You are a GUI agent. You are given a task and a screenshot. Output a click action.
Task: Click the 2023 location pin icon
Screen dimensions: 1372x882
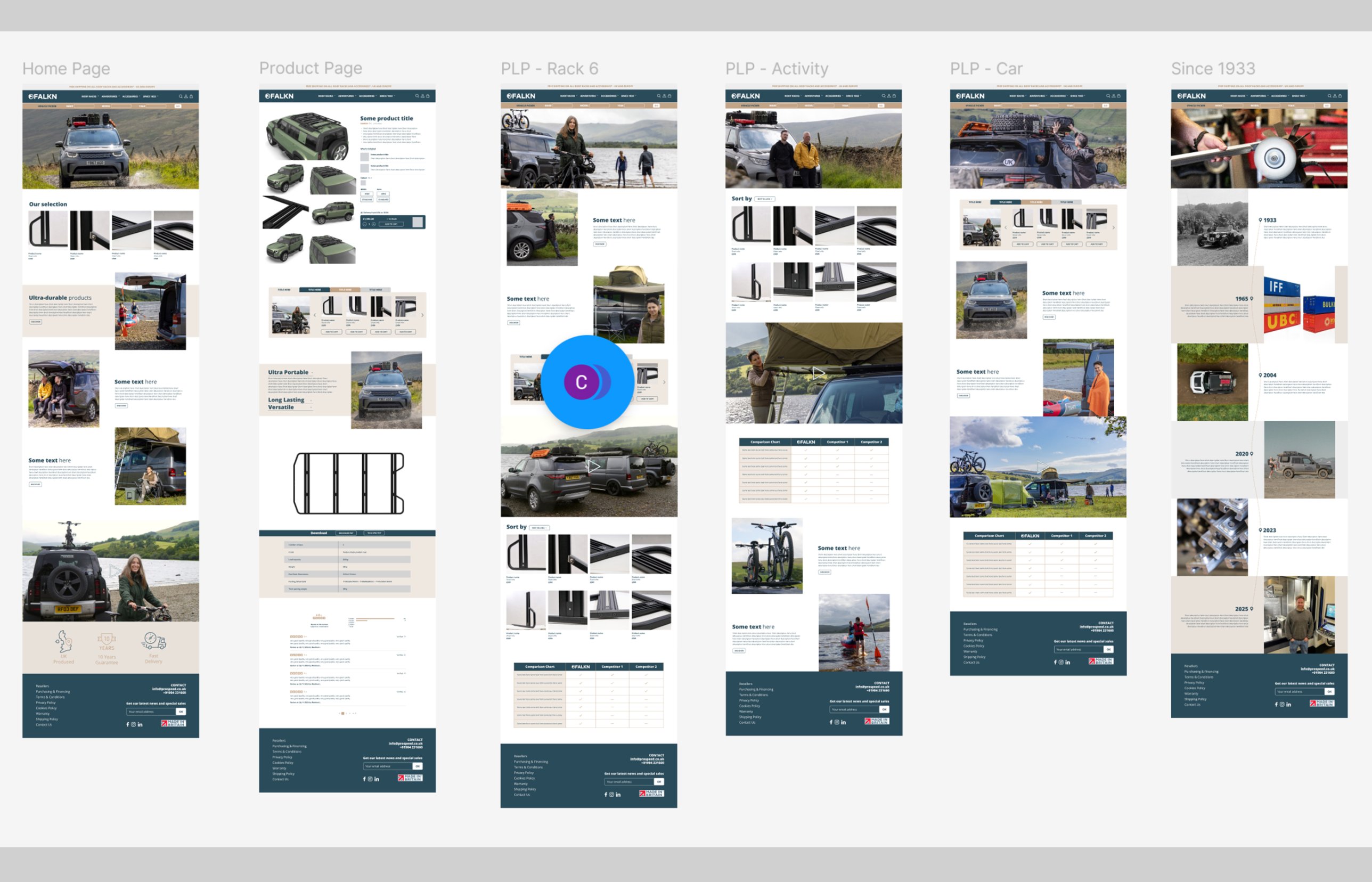pos(1260,530)
